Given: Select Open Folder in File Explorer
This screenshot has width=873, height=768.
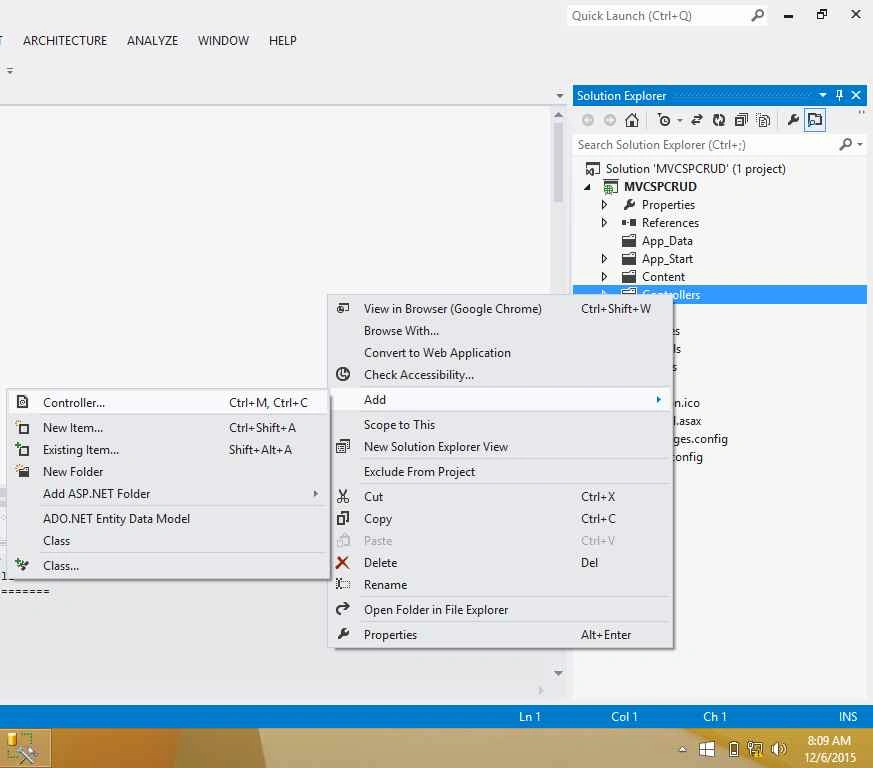Looking at the screenshot, I should [x=501, y=610].
